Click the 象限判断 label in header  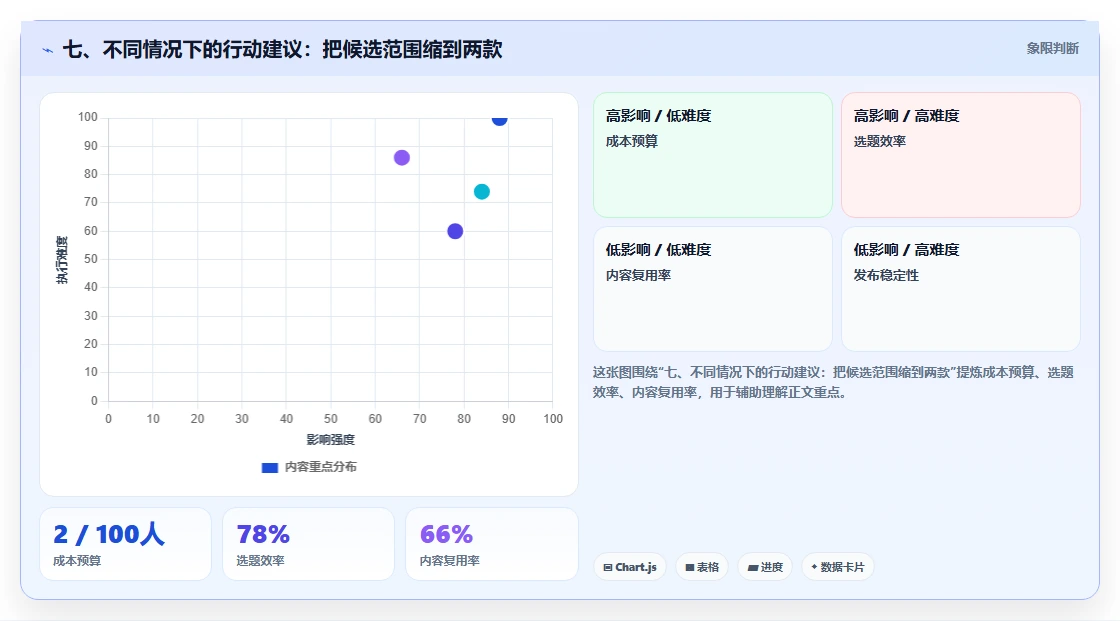tap(1052, 49)
